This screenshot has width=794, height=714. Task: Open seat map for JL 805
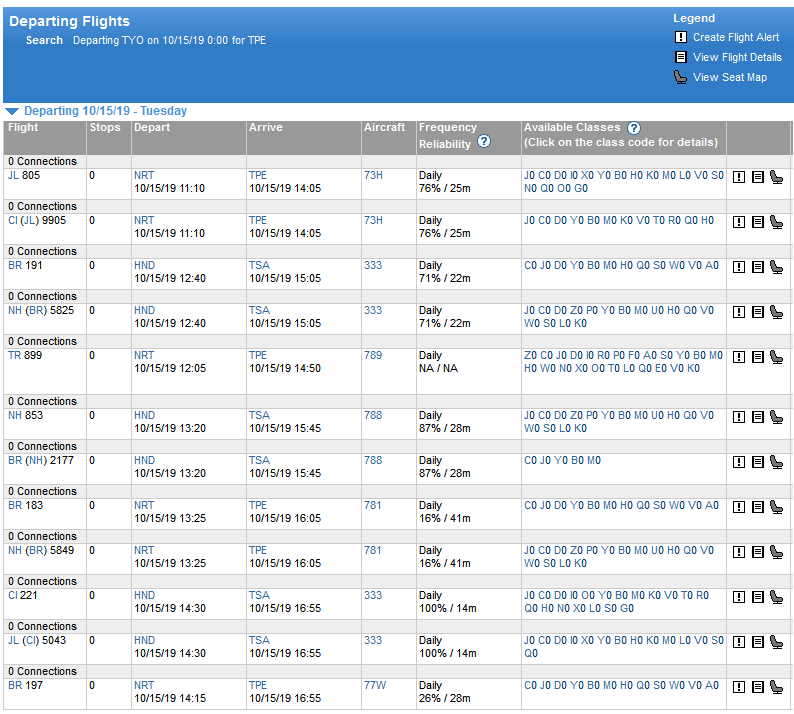tap(776, 177)
